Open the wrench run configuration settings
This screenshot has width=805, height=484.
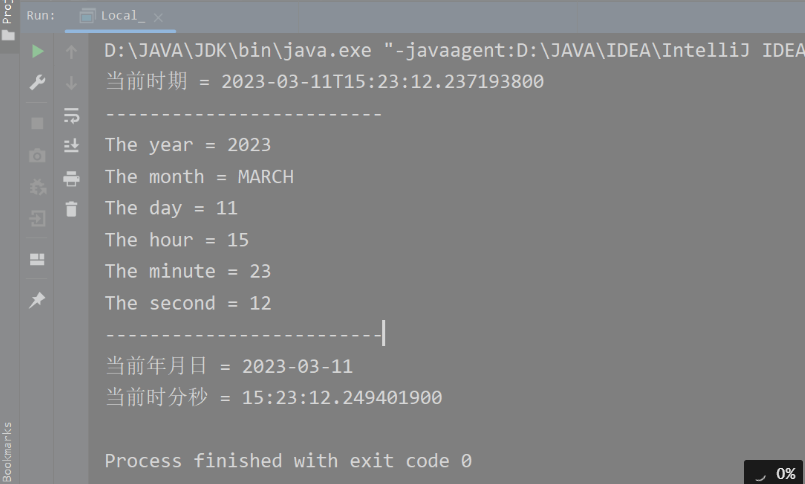(x=37, y=83)
